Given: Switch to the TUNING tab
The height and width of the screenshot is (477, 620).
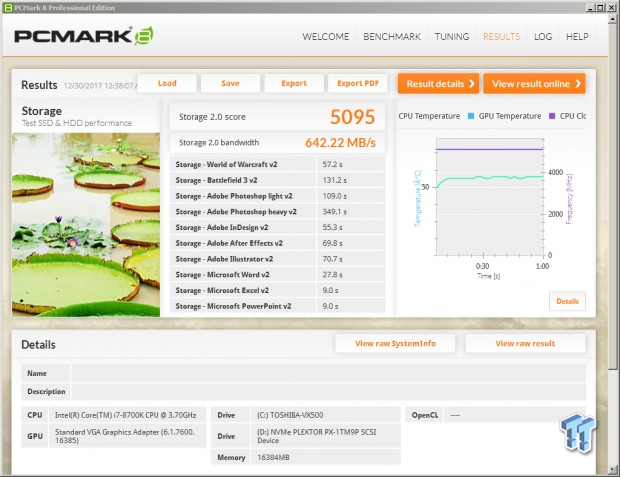Looking at the screenshot, I should (452, 37).
